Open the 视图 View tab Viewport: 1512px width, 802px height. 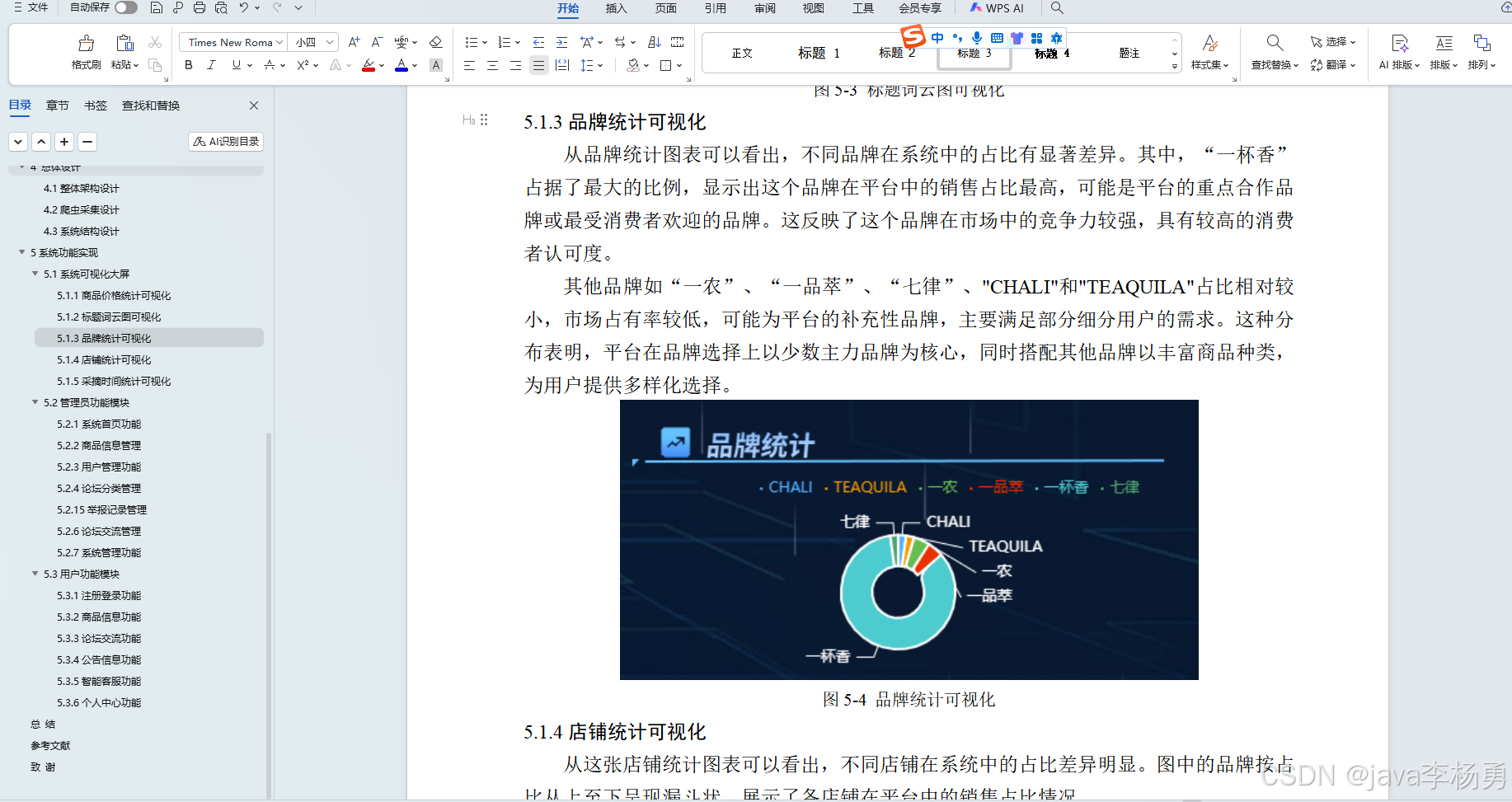click(x=814, y=8)
